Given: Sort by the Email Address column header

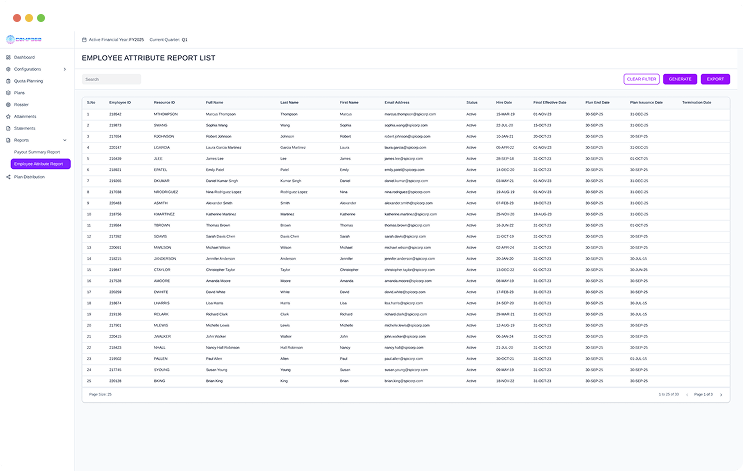Looking at the screenshot, I should (397, 102).
